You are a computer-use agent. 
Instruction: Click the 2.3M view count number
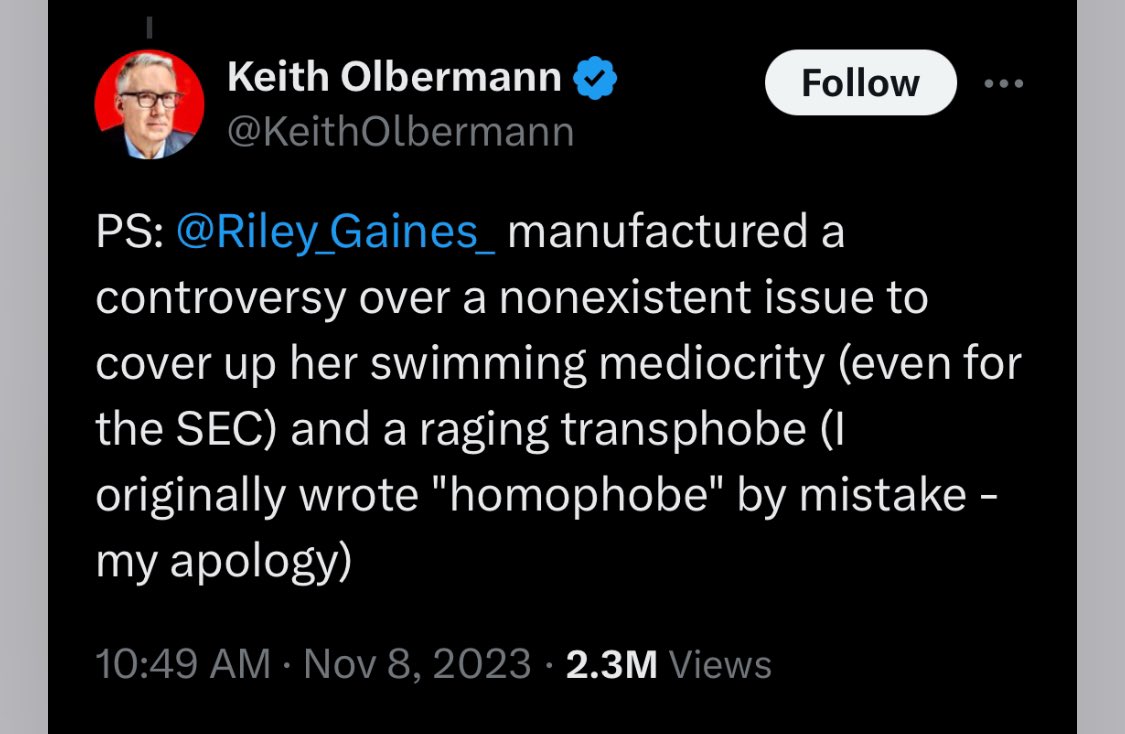coord(611,664)
